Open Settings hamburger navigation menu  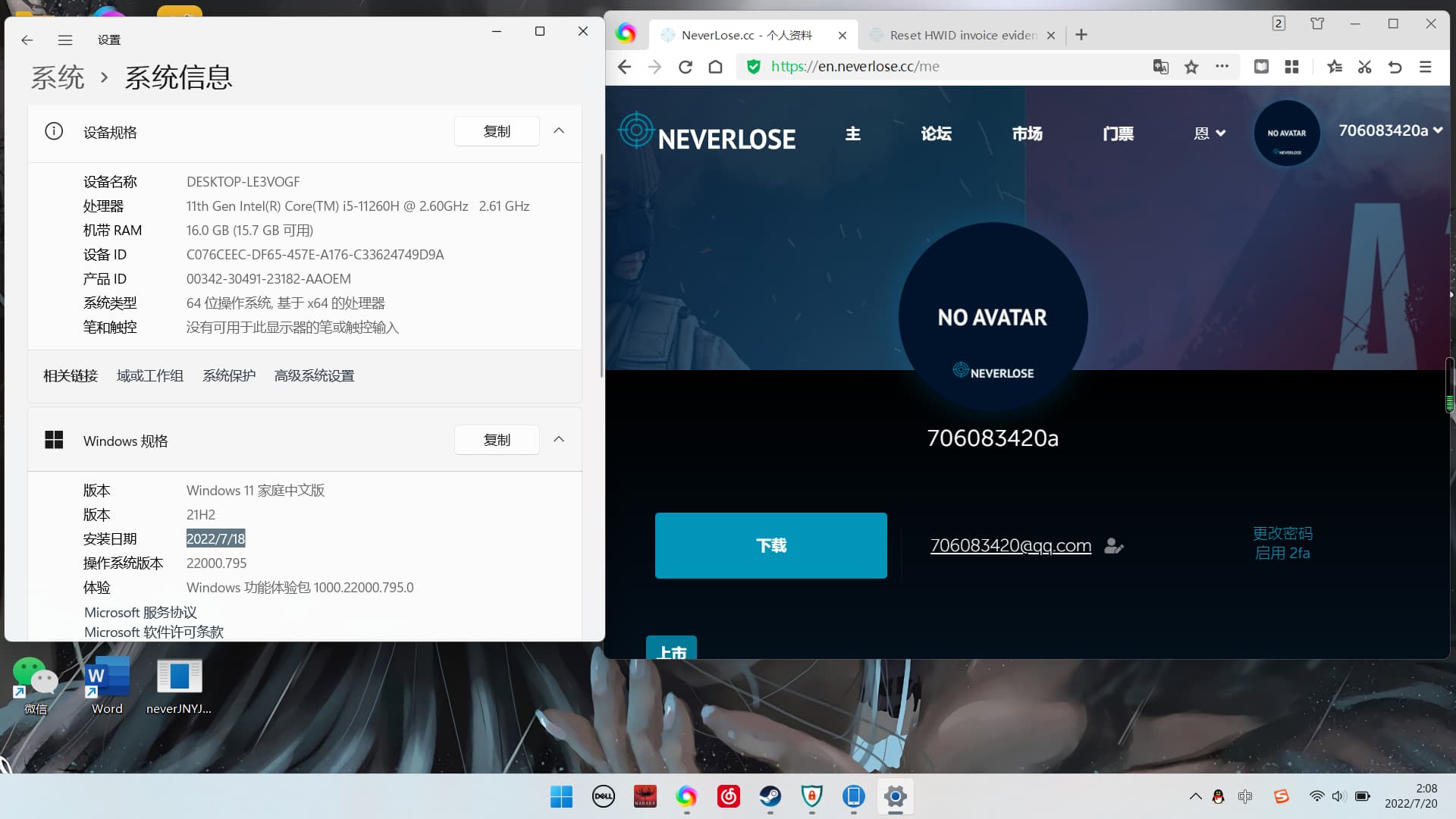(x=65, y=40)
